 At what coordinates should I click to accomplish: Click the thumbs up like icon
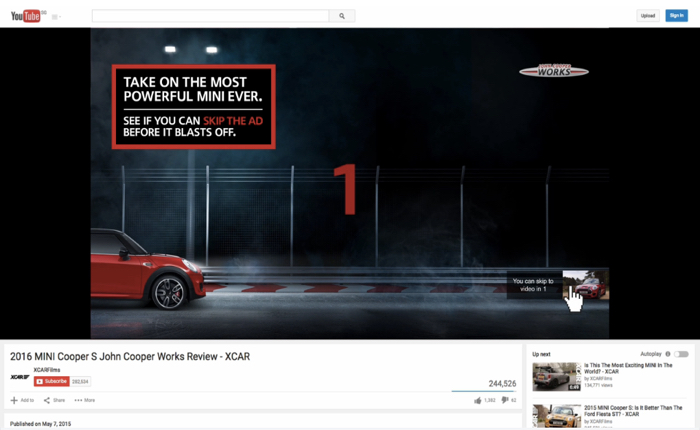[478, 401]
